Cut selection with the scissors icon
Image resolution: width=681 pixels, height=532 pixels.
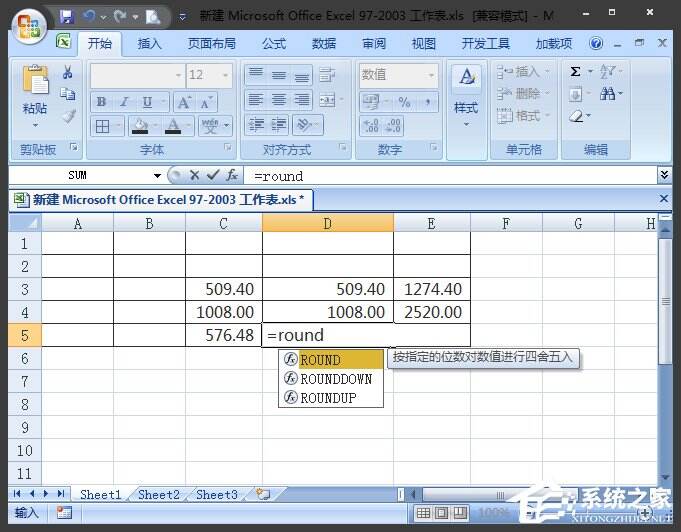pos(68,72)
